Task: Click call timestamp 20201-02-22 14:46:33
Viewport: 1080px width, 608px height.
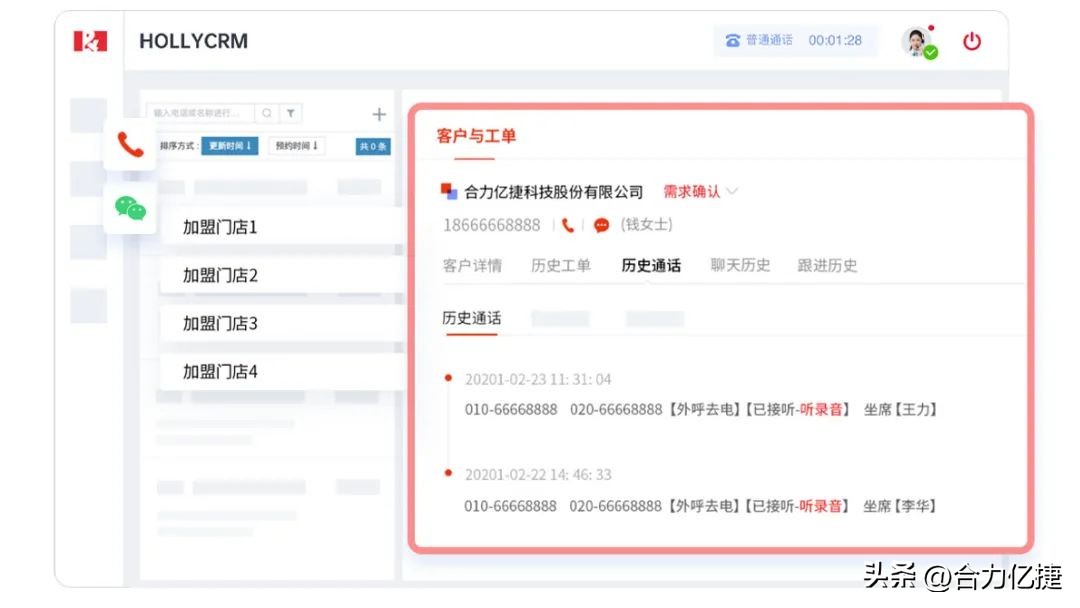Action: click(538, 475)
